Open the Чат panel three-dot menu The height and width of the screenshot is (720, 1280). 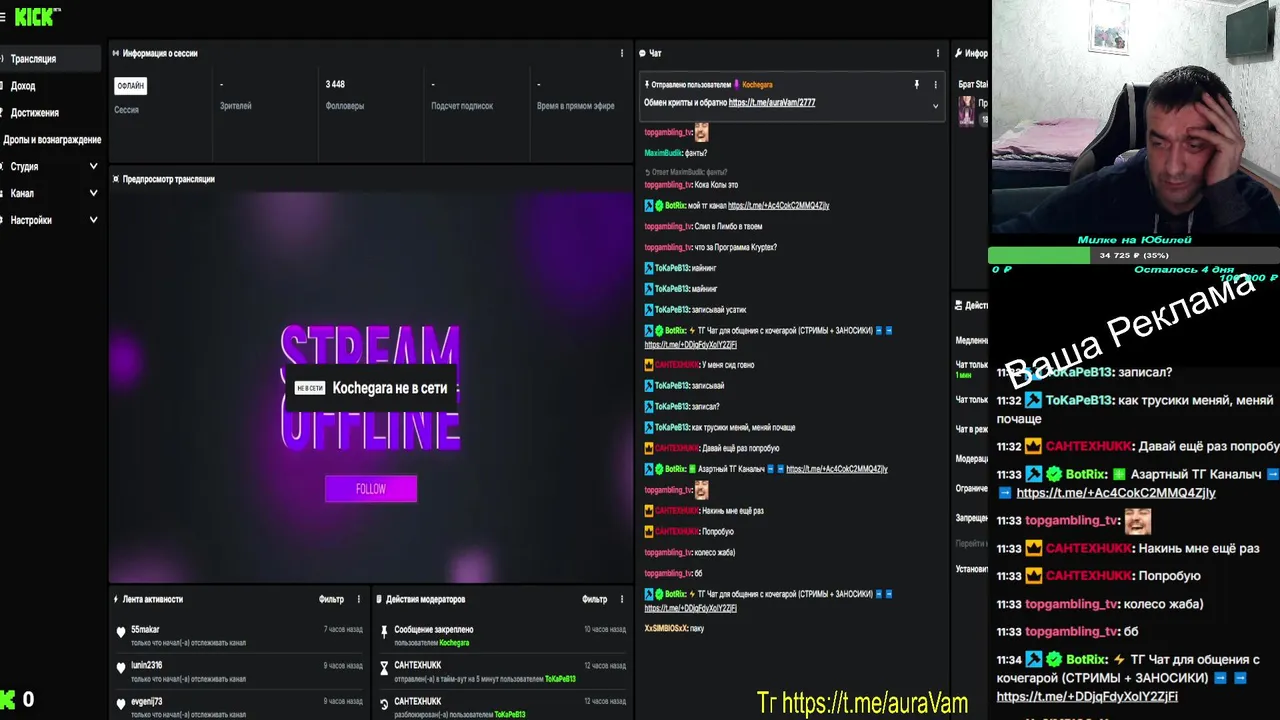point(938,53)
